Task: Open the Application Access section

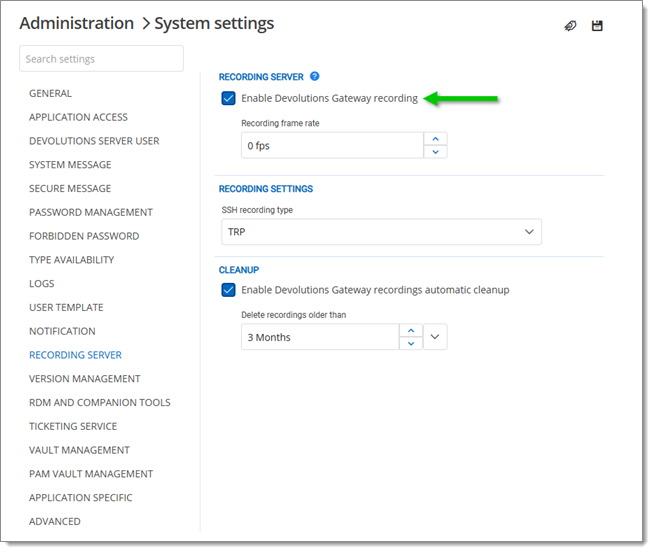Action: [78, 117]
